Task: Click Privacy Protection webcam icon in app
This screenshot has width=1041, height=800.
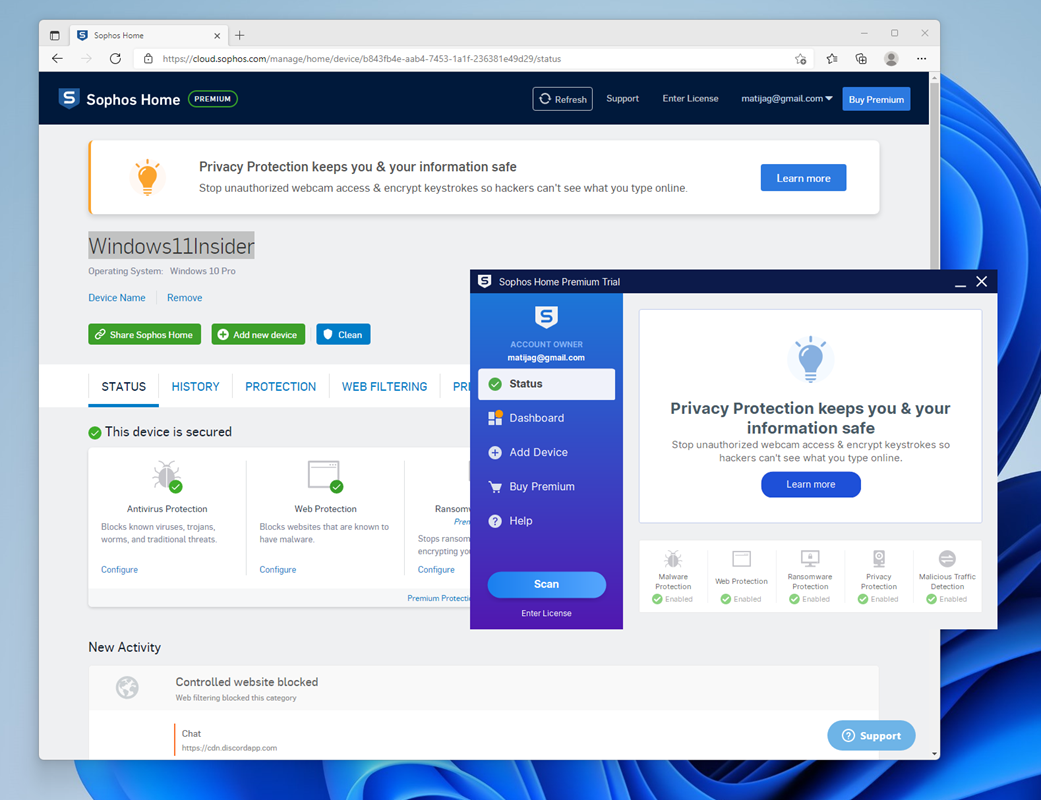Action: 879,559
